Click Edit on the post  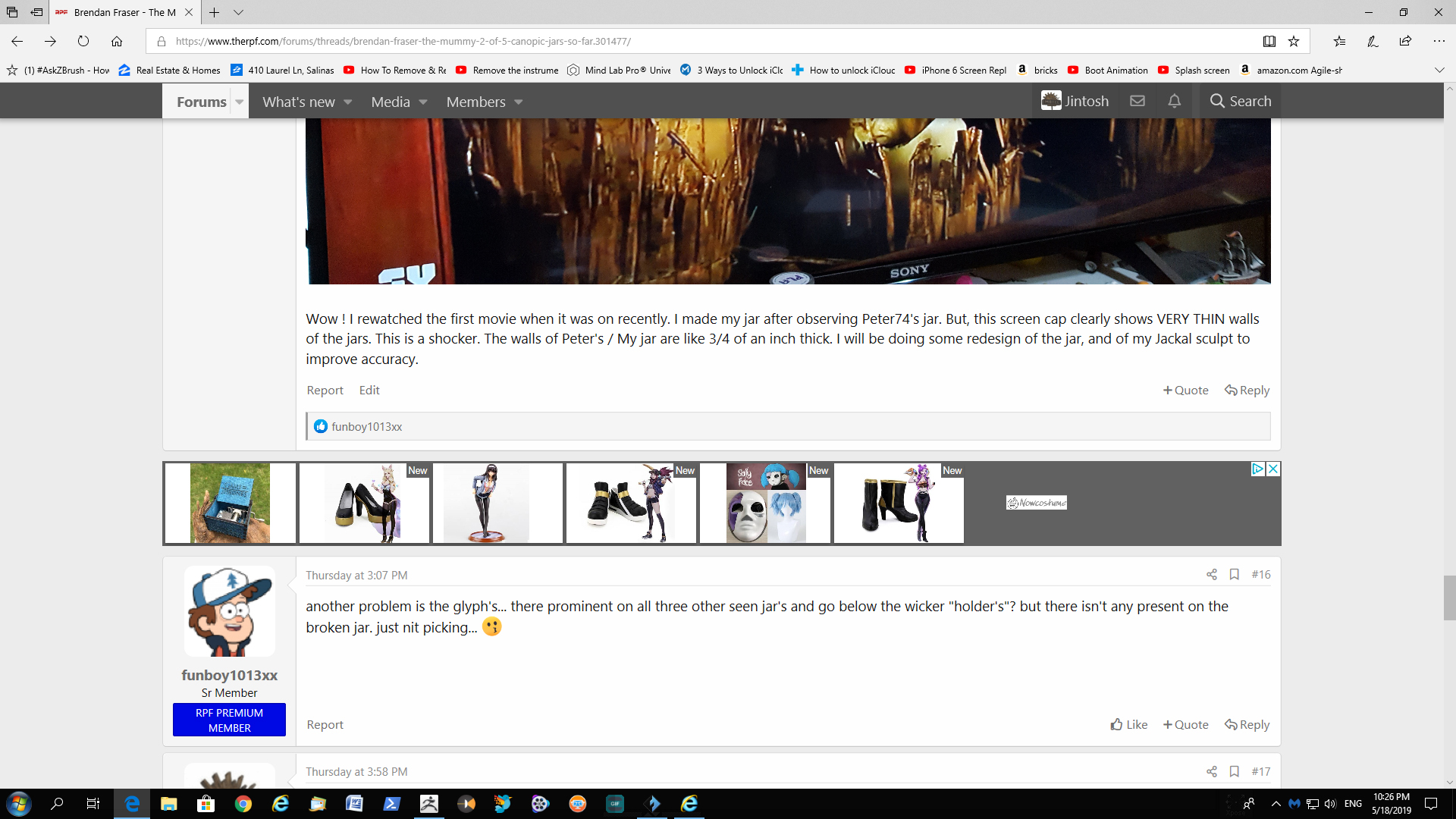[369, 390]
